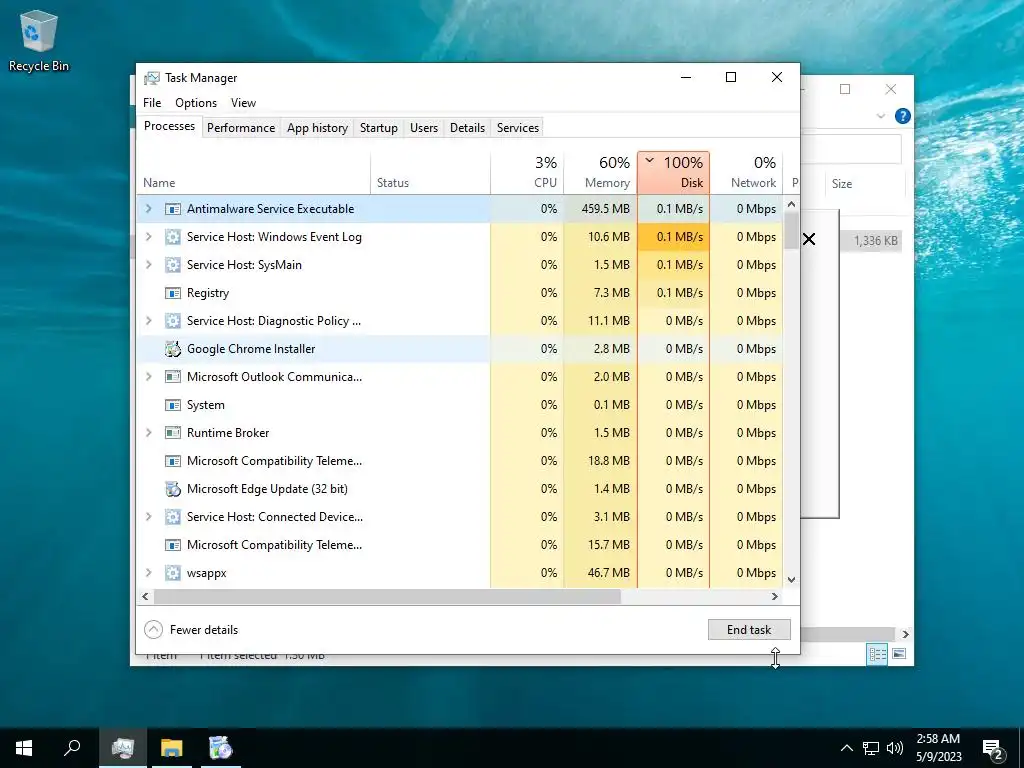1024x768 pixels.
Task: Expand Antimalware Service Executable row
Action: click(148, 209)
